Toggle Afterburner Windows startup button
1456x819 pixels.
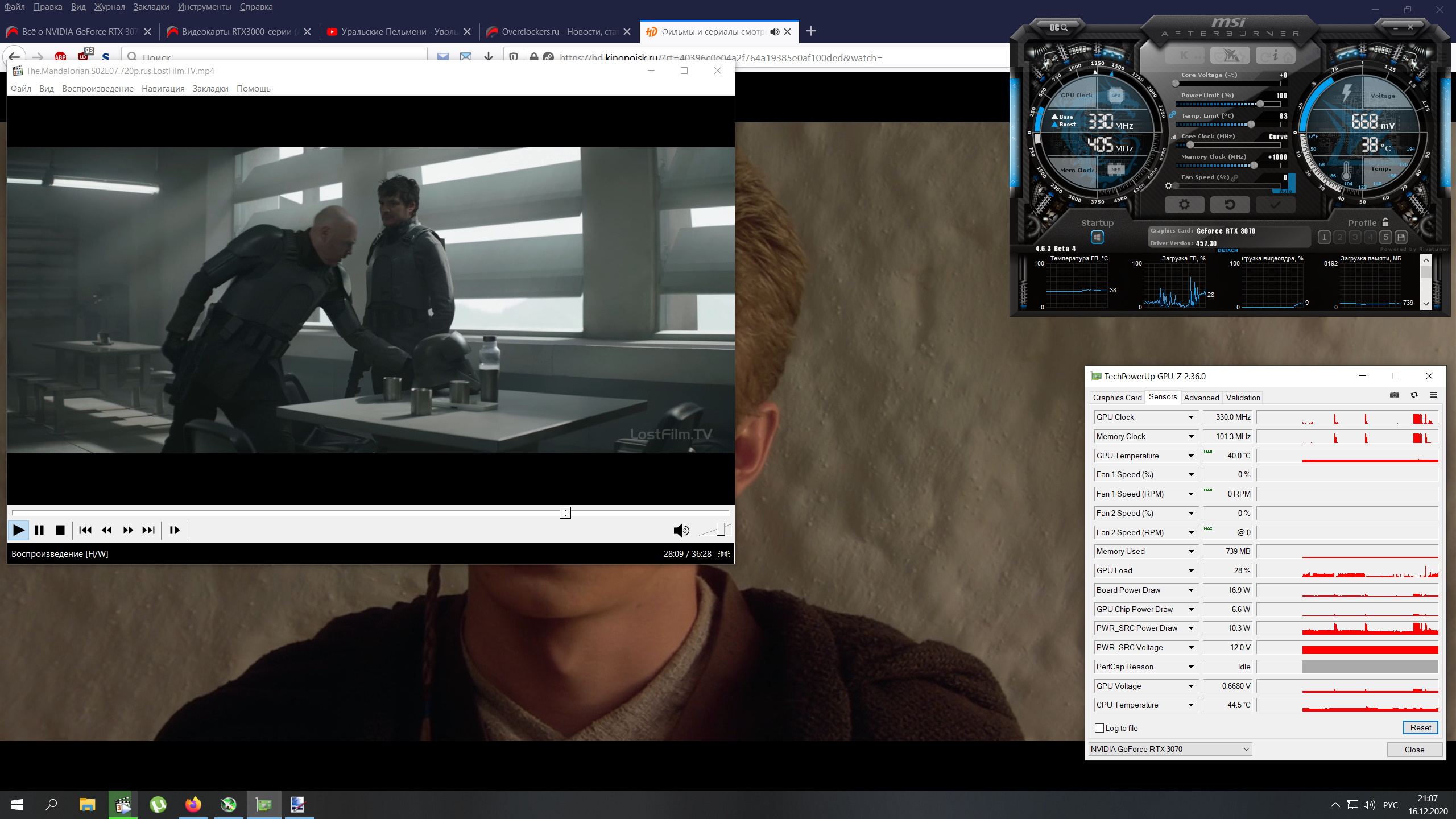point(1097,237)
